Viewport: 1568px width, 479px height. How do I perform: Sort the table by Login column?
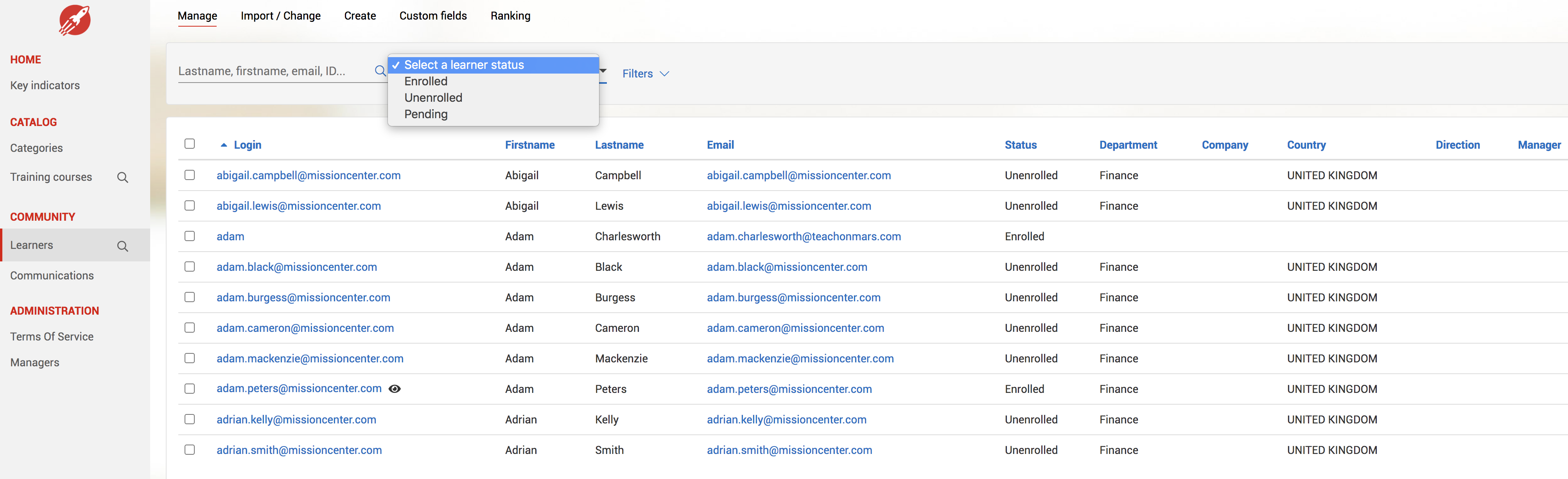click(x=247, y=145)
